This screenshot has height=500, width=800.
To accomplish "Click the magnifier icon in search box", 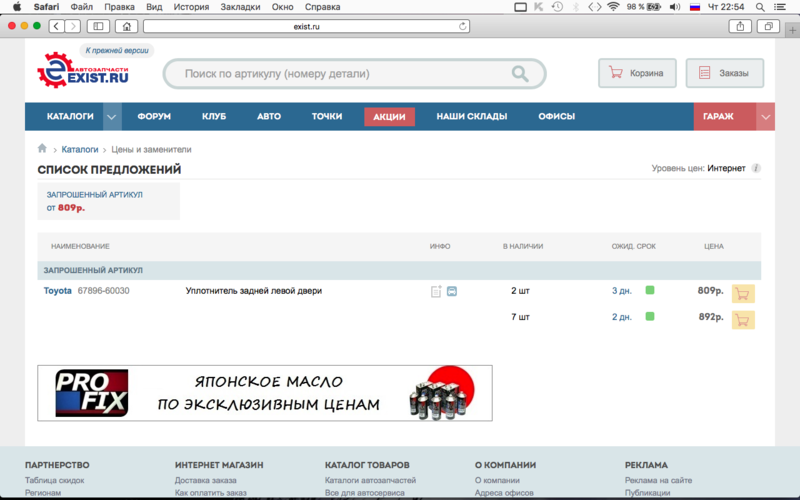I will [520, 74].
